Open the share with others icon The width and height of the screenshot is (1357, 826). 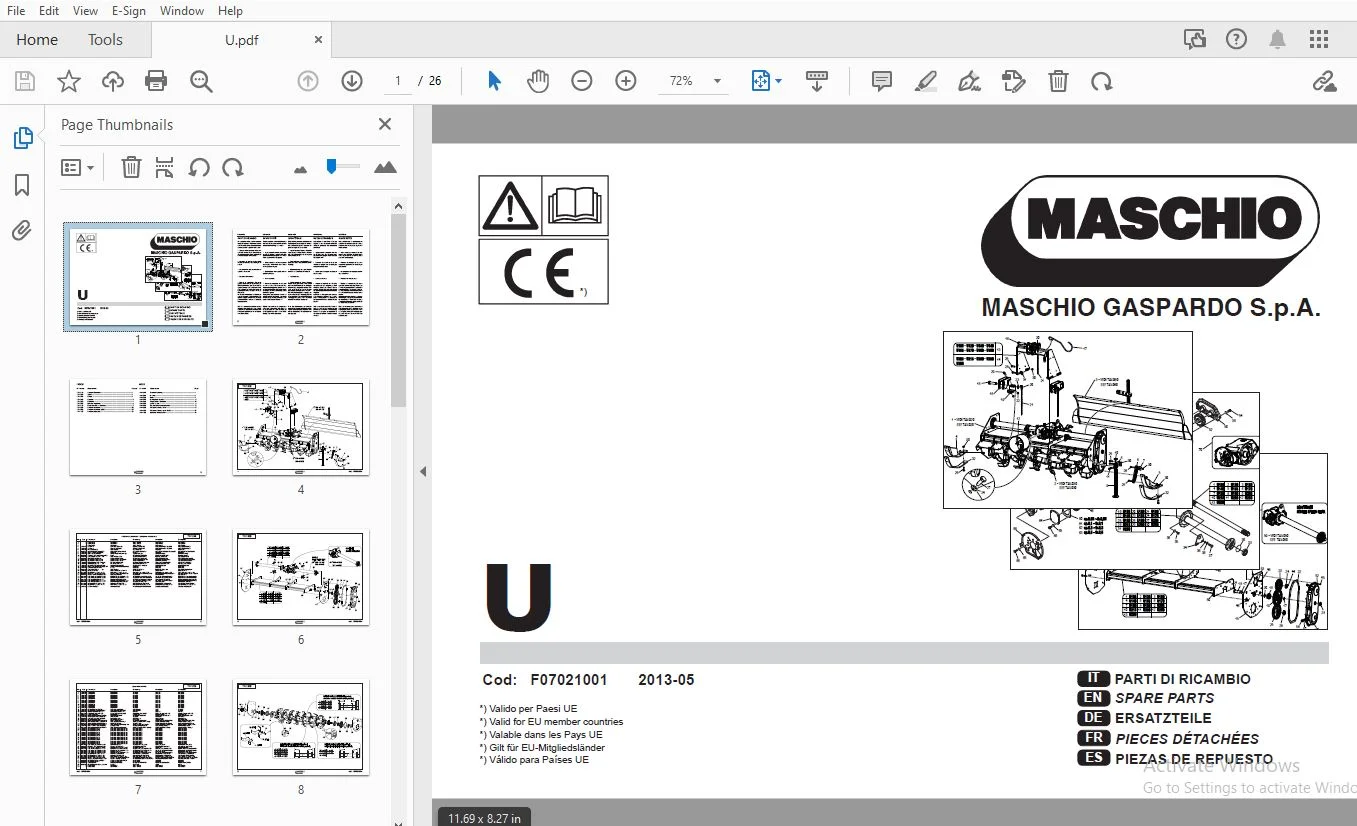(1194, 40)
